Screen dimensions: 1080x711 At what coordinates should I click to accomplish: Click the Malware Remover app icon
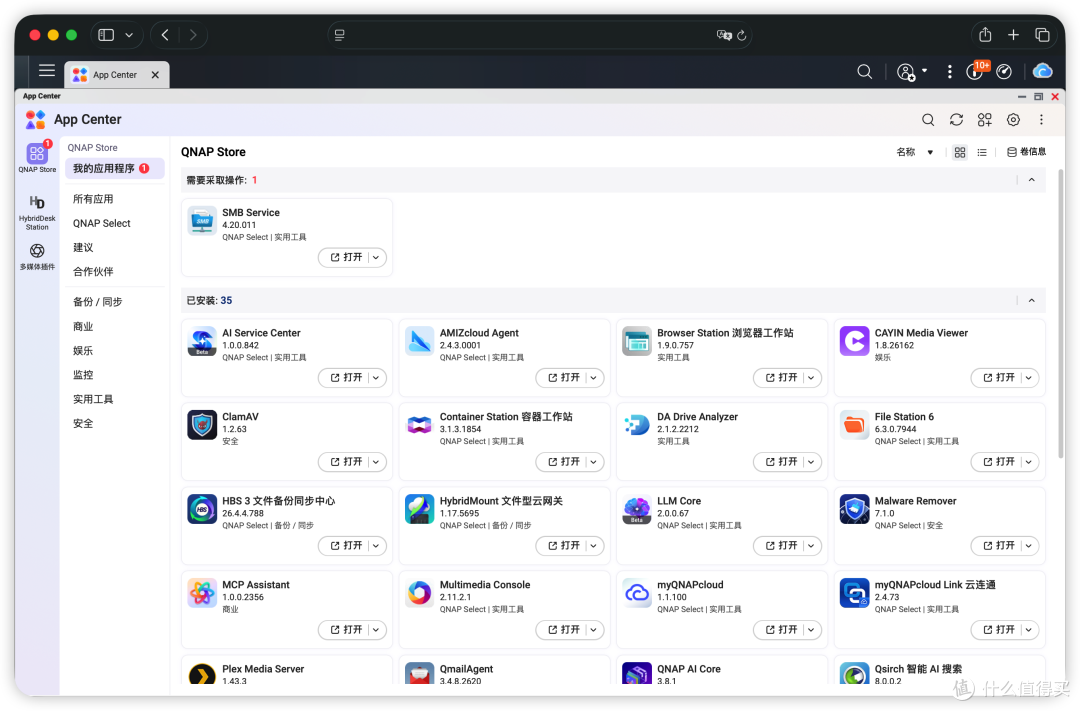pyautogui.click(x=855, y=509)
